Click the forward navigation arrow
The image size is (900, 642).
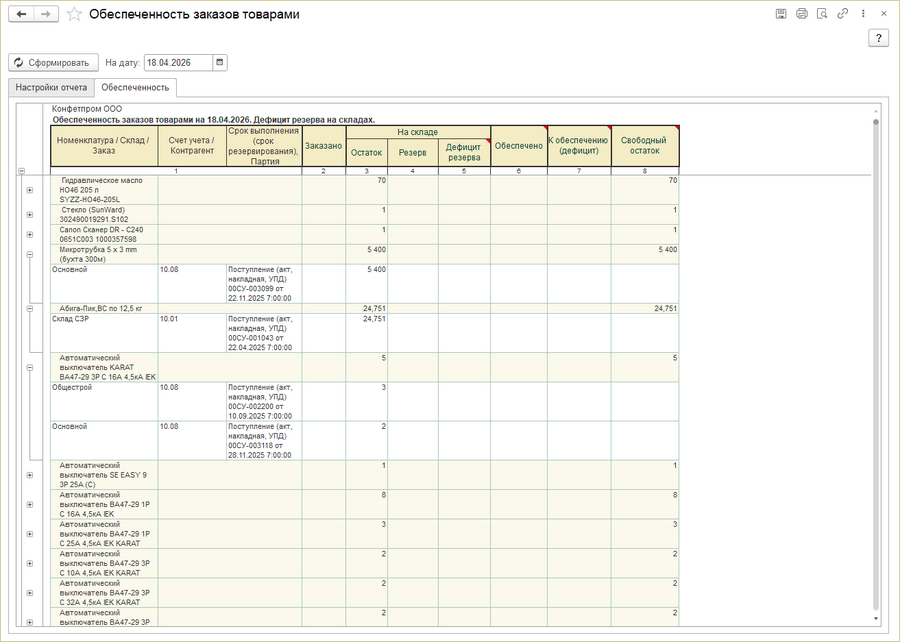[45, 15]
